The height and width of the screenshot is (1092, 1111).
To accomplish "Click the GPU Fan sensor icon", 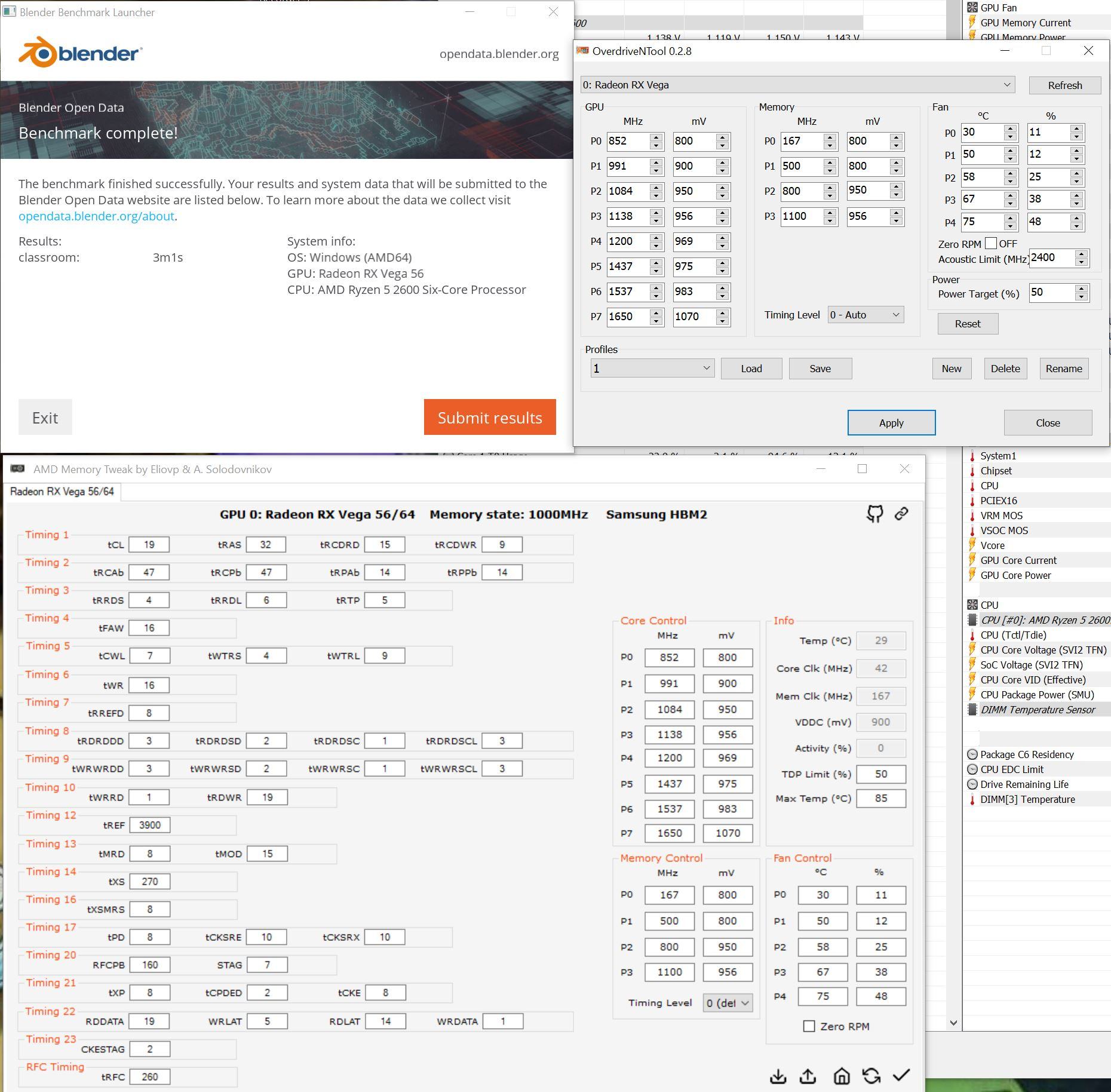I will (x=972, y=8).
